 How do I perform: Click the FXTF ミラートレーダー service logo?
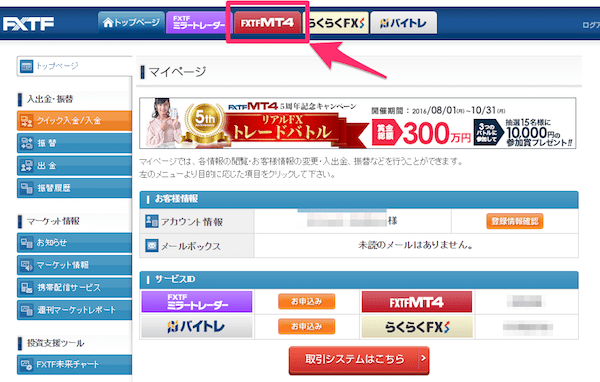(x=197, y=302)
